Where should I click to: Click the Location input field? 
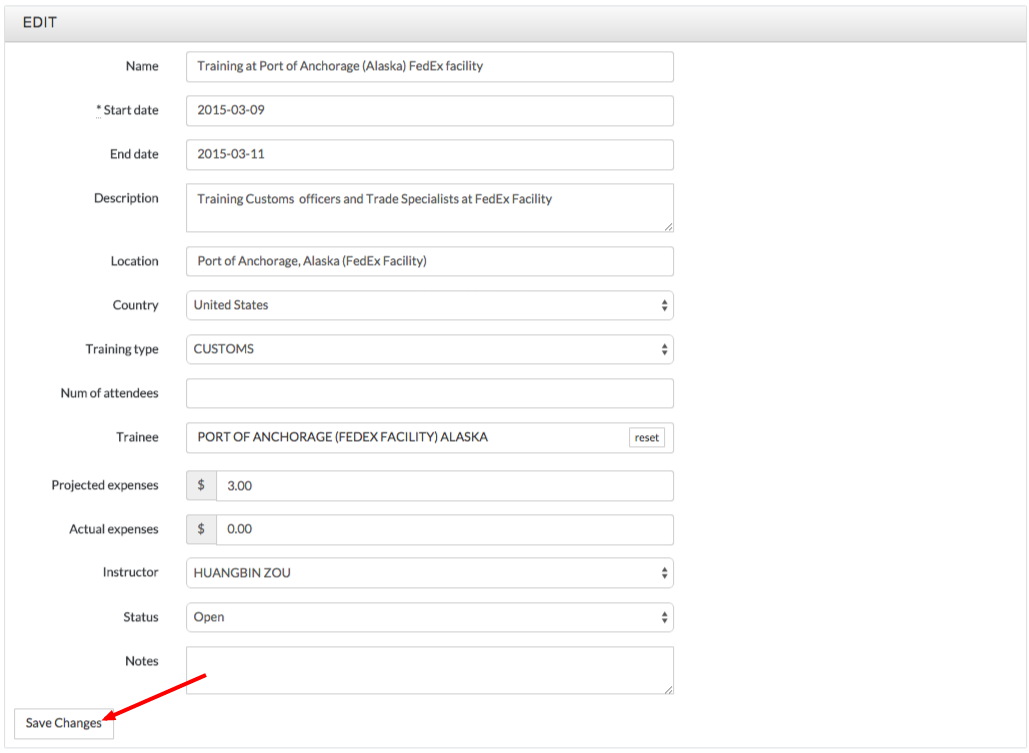click(429, 261)
